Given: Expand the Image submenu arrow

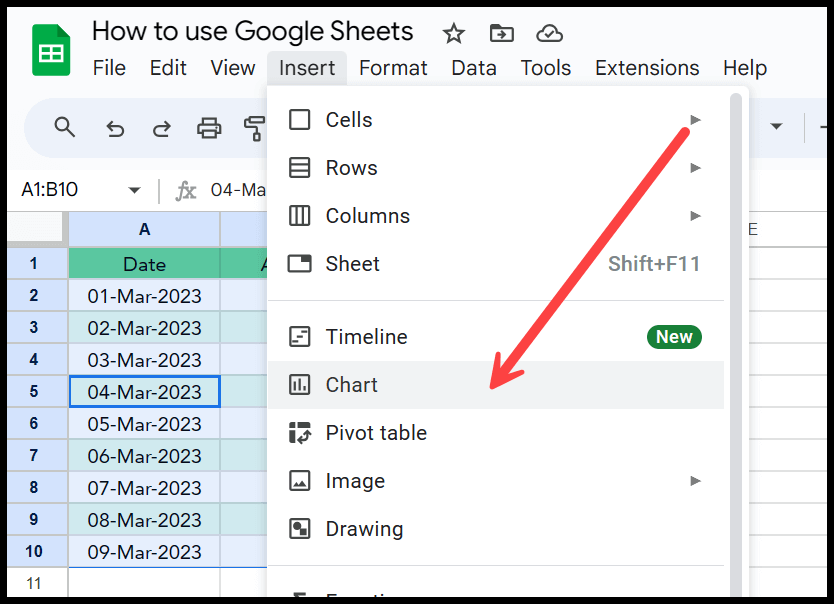Looking at the screenshot, I should click(695, 481).
